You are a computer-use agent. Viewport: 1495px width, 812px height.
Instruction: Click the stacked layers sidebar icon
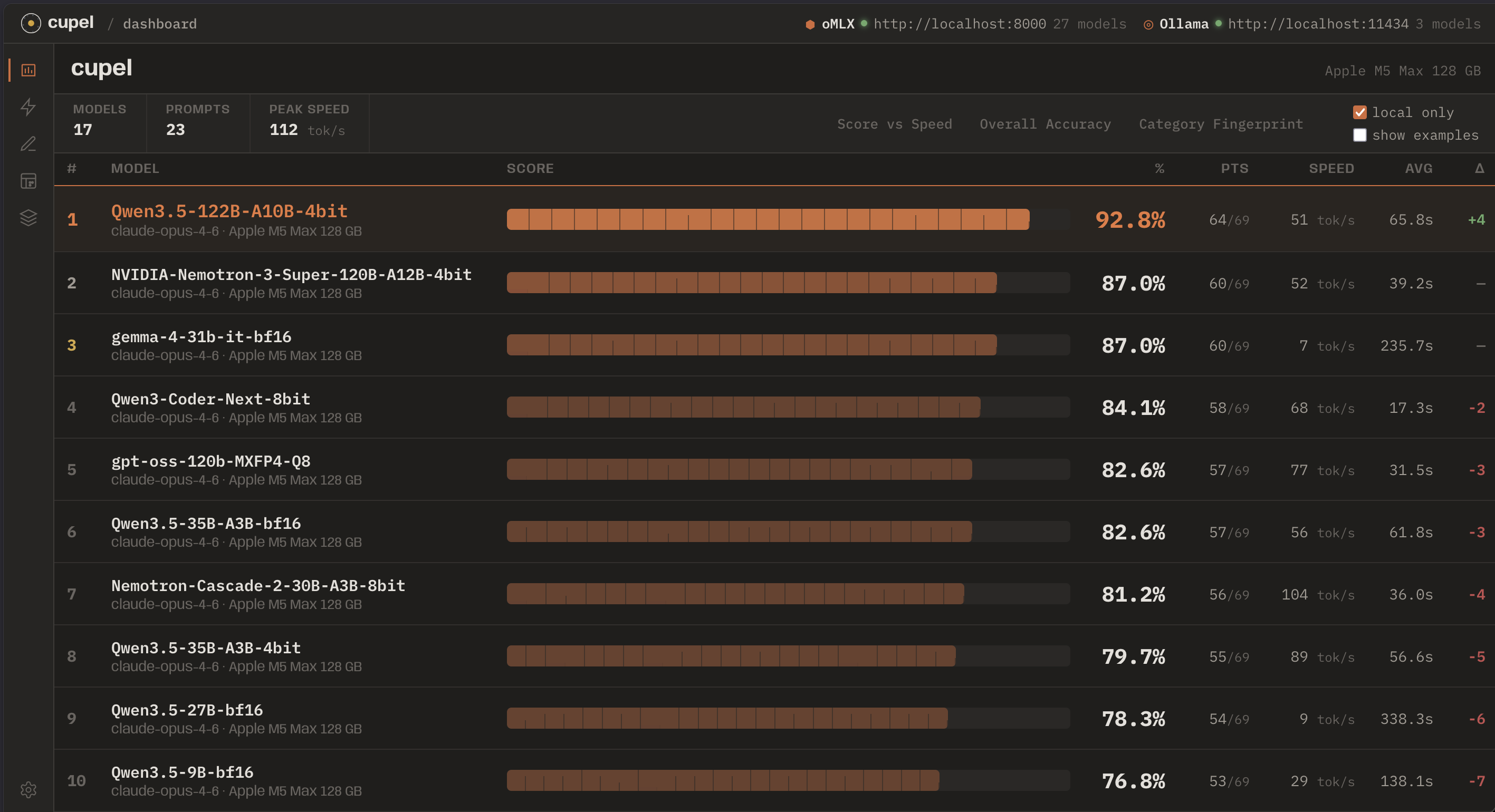(28, 217)
